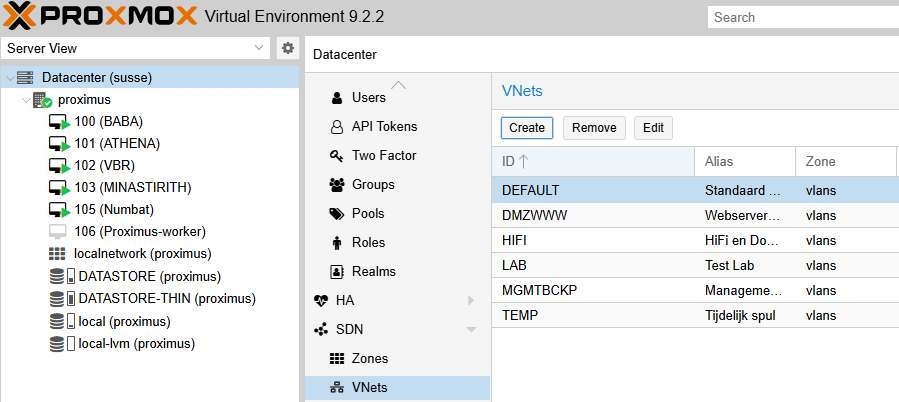Click the running VM icon for 100 (BABA)
The width and height of the screenshot is (899, 402).
[x=59, y=122]
